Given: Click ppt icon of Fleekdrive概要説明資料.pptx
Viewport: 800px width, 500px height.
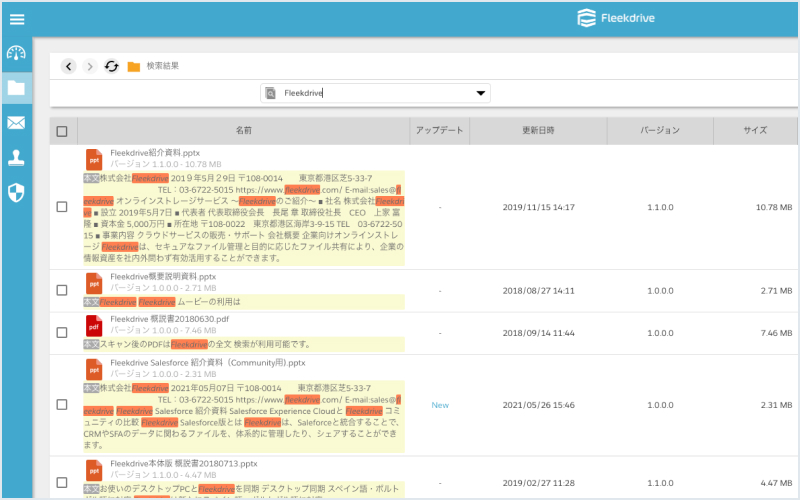Looking at the screenshot, I should (x=94, y=283).
